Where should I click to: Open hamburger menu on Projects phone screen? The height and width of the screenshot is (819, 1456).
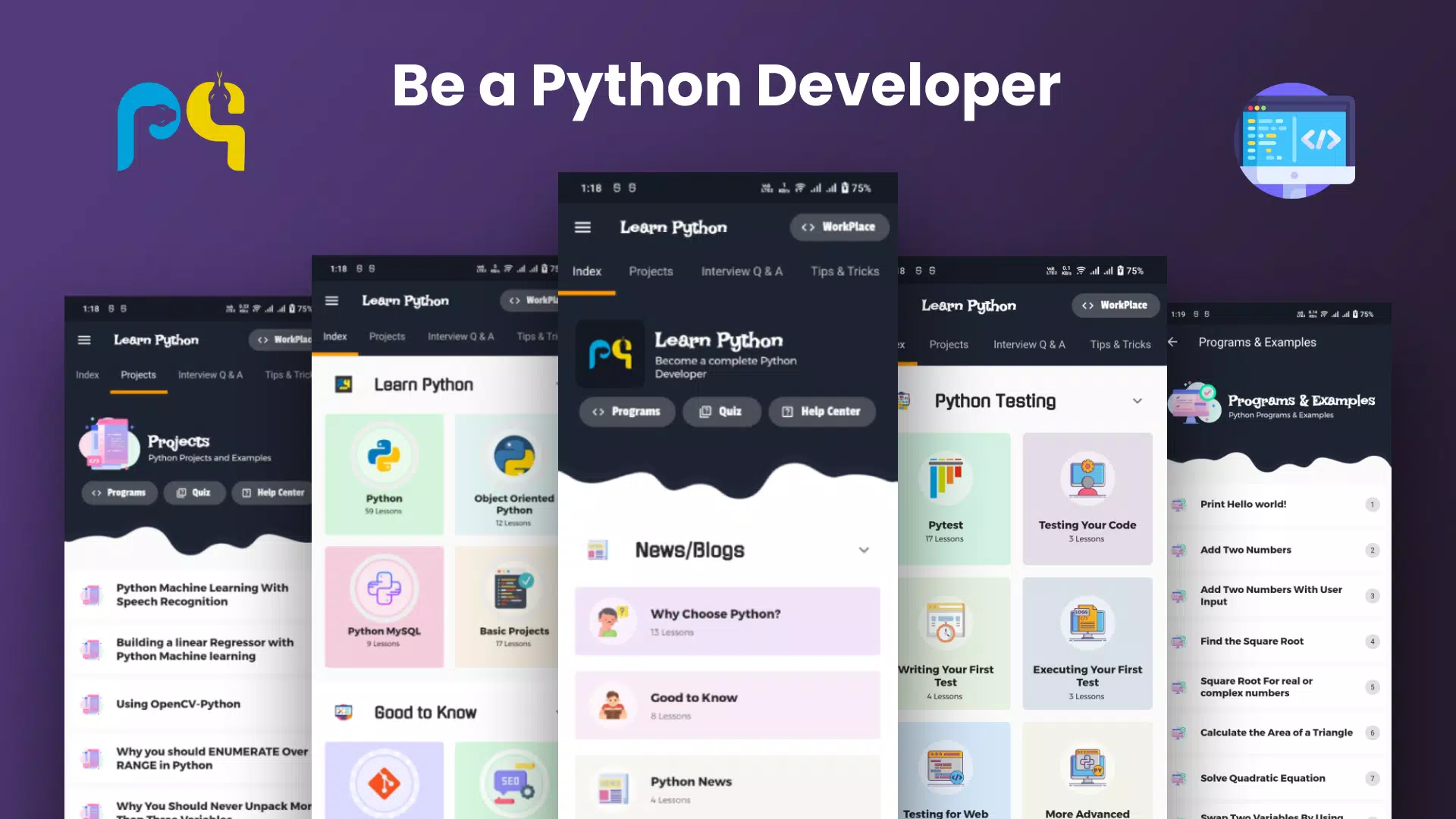click(84, 340)
